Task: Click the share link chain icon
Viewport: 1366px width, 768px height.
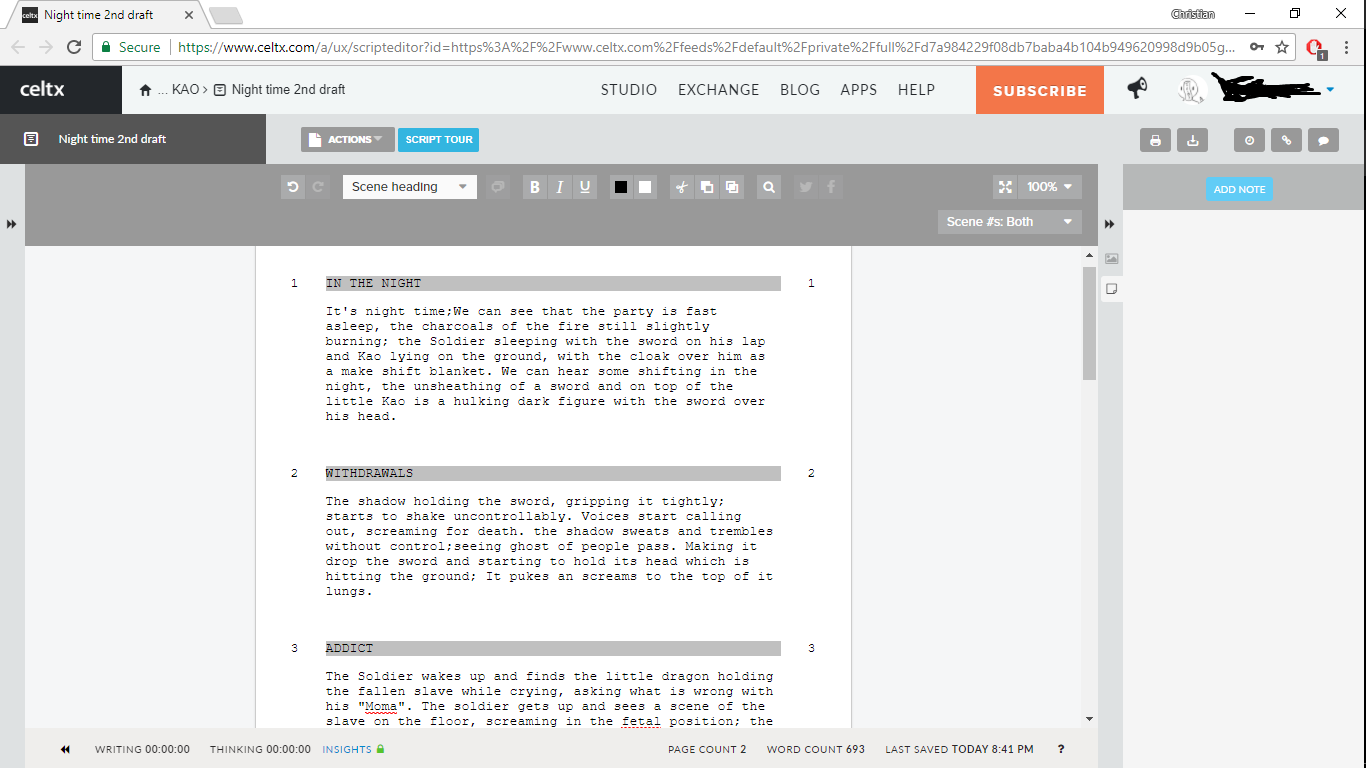Action: (x=1286, y=140)
